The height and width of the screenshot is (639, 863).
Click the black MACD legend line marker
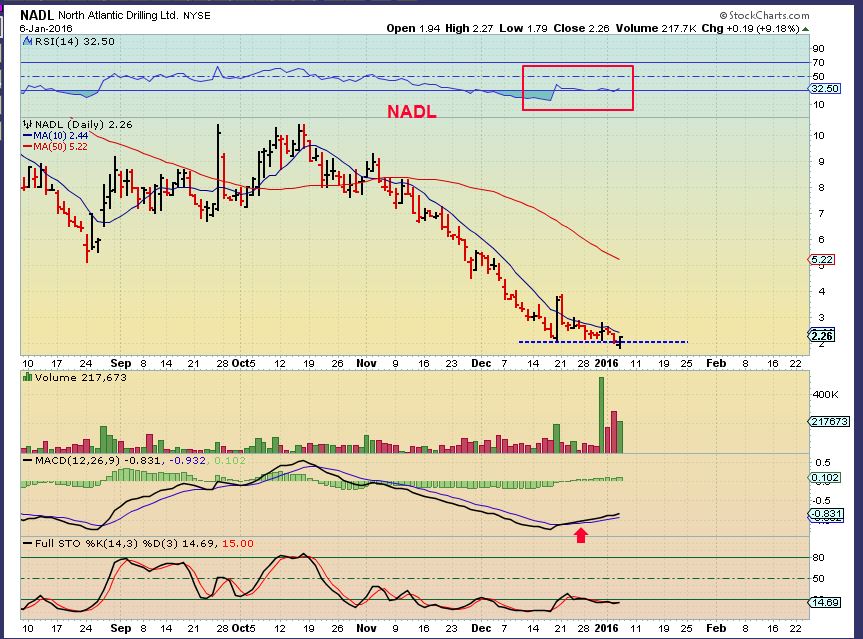pyautogui.click(x=28, y=461)
